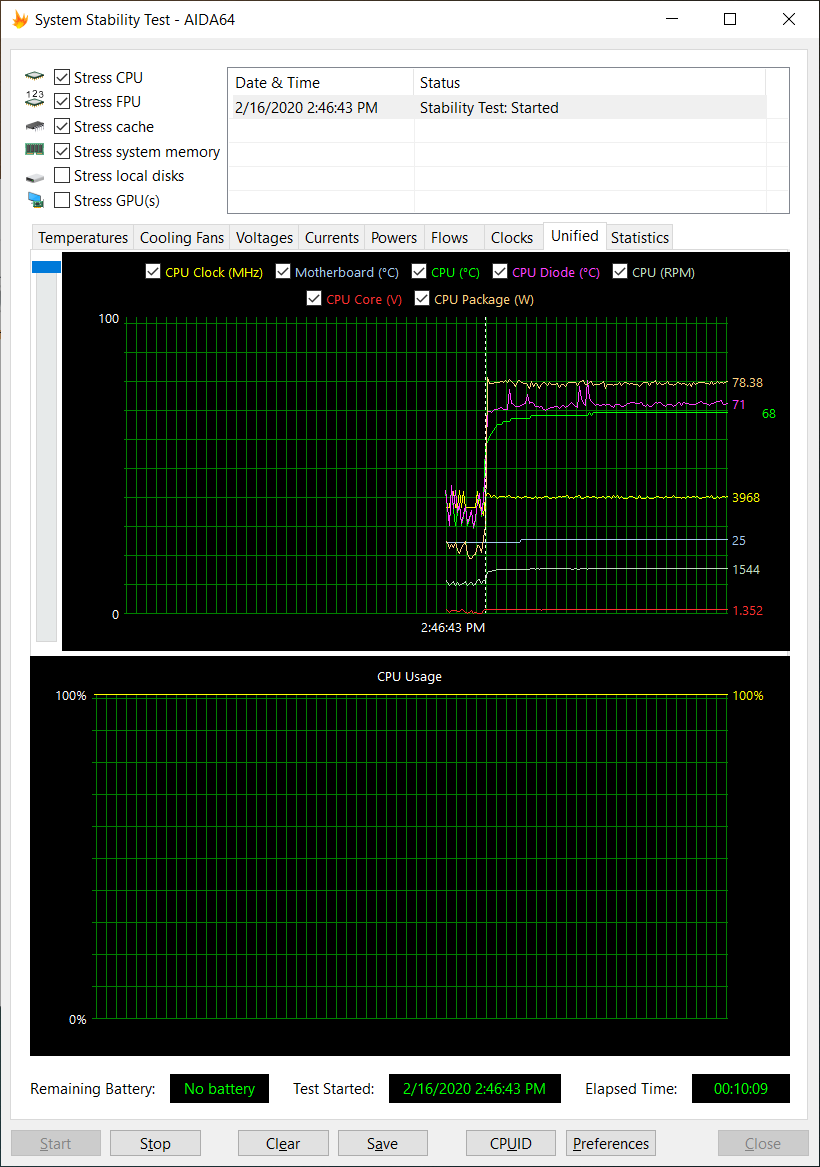Image resolution: width=820 pixels, height=1167 pixels.
Task: Click the monitor icon beside Stress GPU(s)
Action: [x=35, y=199]
